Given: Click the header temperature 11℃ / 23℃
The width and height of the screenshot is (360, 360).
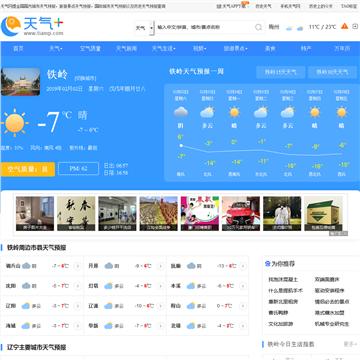Looking at the screenshot, I should 322,27.
